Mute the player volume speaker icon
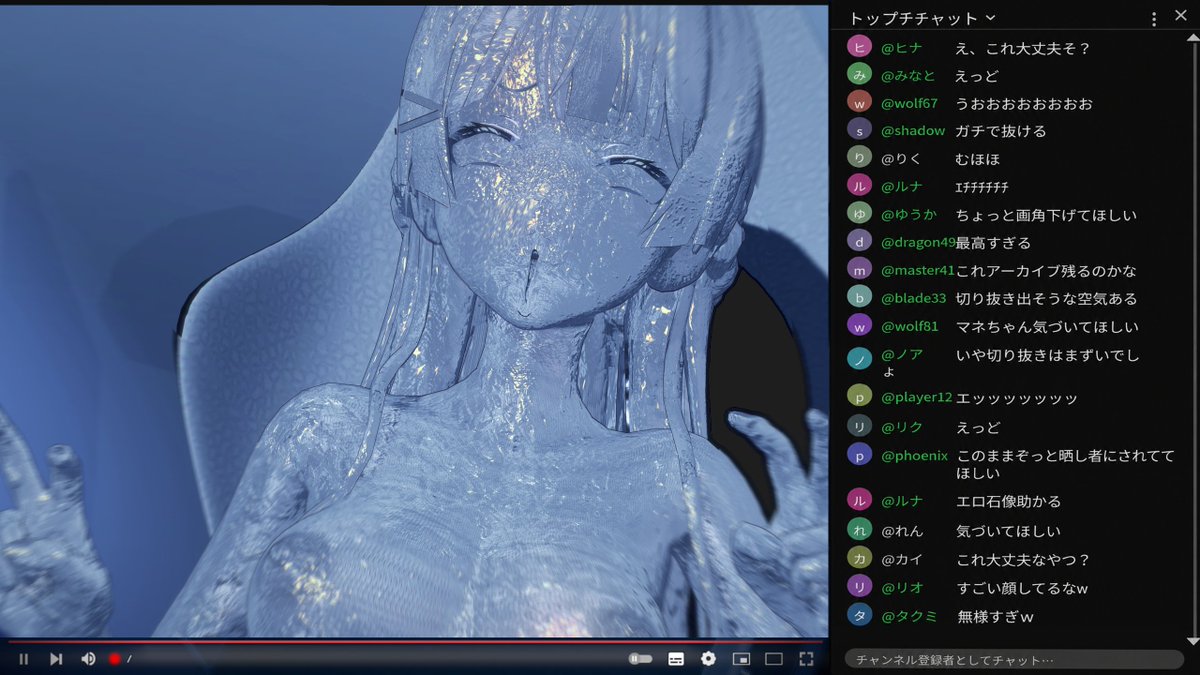The image size is (1200, 675). tap(88, 659)
